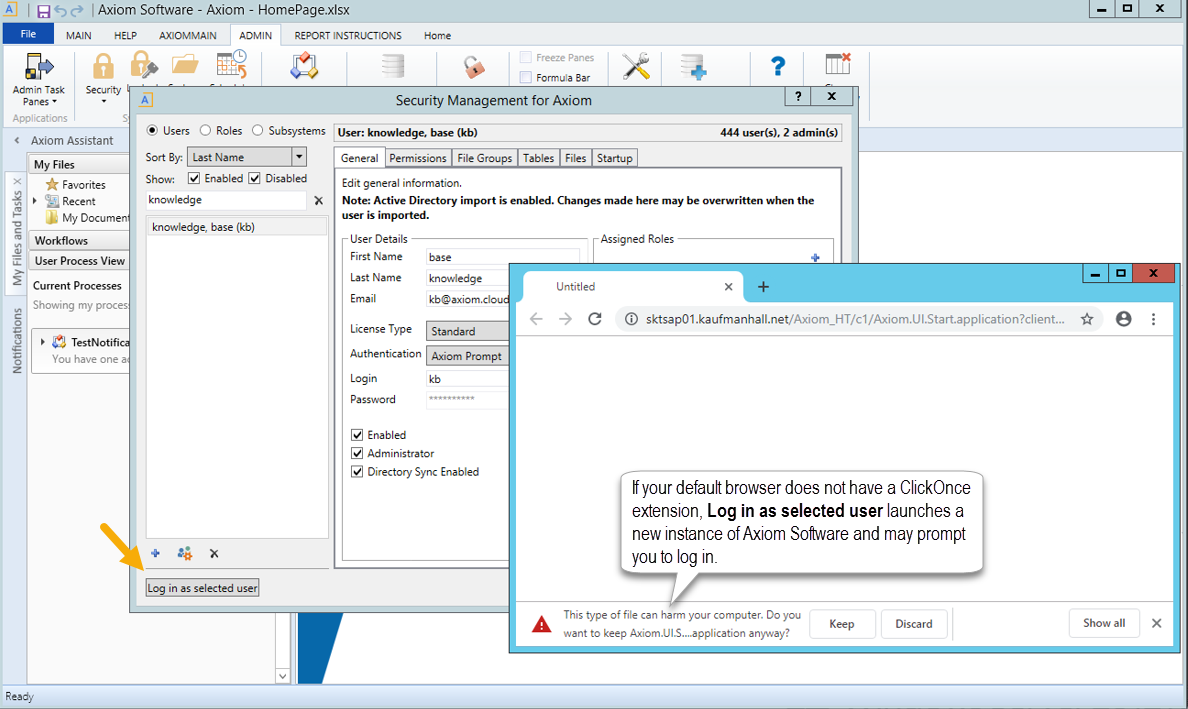Toggle the Show Enabled checkbox
Image resolution: width=1188 pixels, height=709 pixels.
pyautogui.click(x=194, y=178)
